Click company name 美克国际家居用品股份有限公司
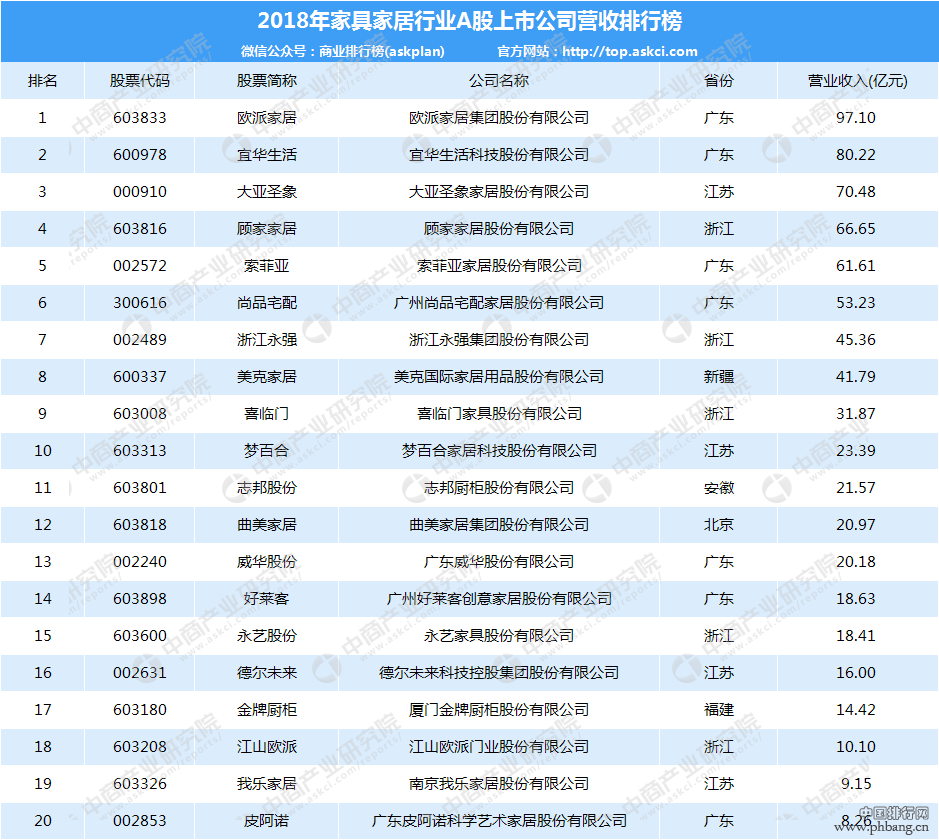Image resolution: width=939 pixels, height=840 pixels. pos(499,377)
